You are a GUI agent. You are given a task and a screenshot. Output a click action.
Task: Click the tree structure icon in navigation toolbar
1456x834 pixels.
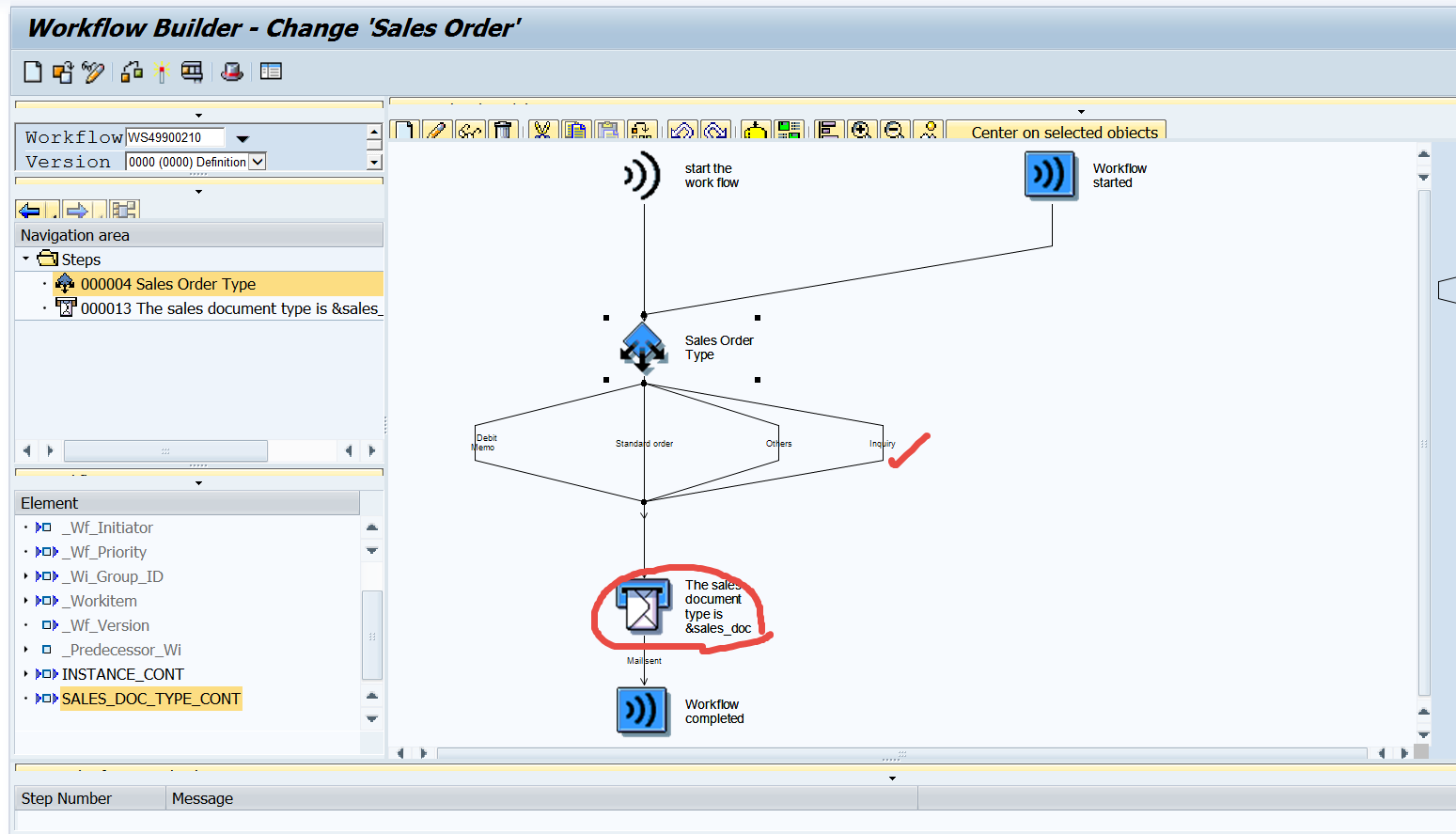tap(124, 210)
